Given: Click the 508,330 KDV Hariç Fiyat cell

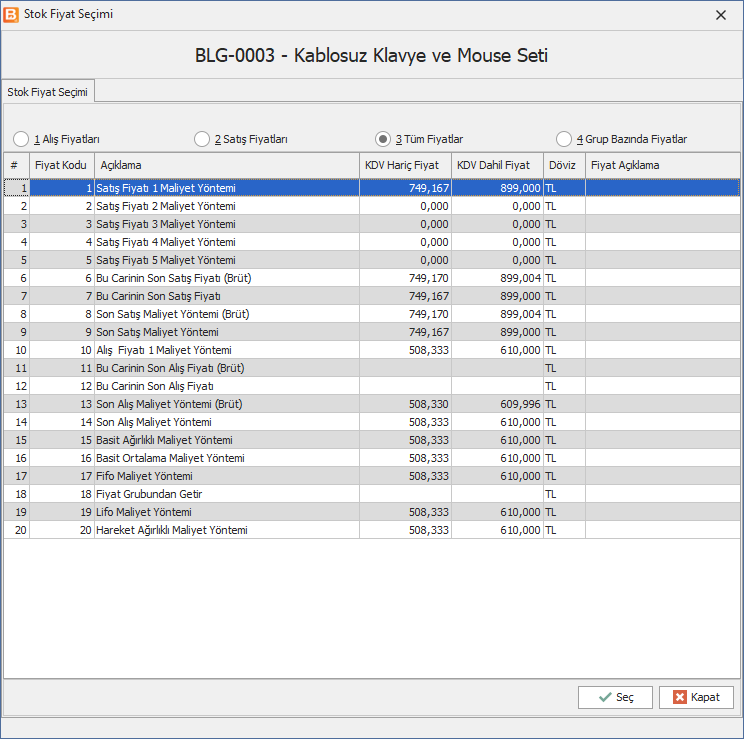Looking at the screenshot, I should tap(405, 404).
